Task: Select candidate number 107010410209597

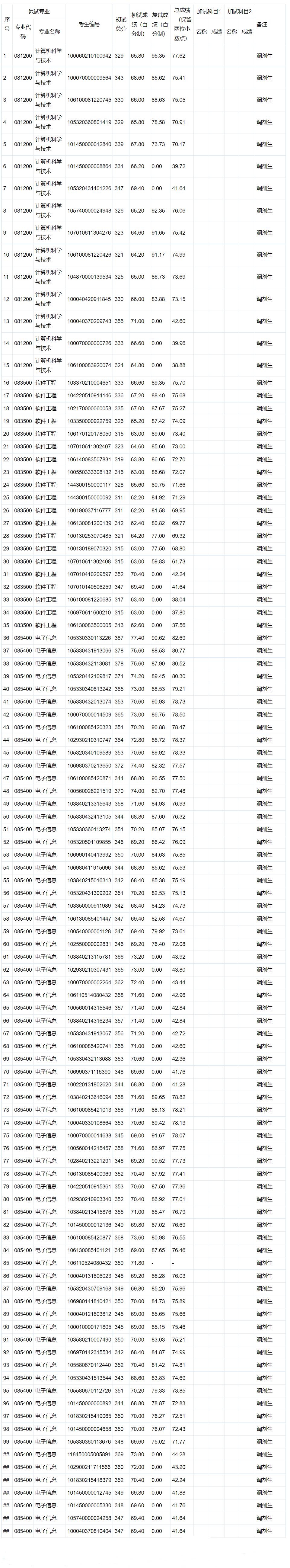Action: 89,574
